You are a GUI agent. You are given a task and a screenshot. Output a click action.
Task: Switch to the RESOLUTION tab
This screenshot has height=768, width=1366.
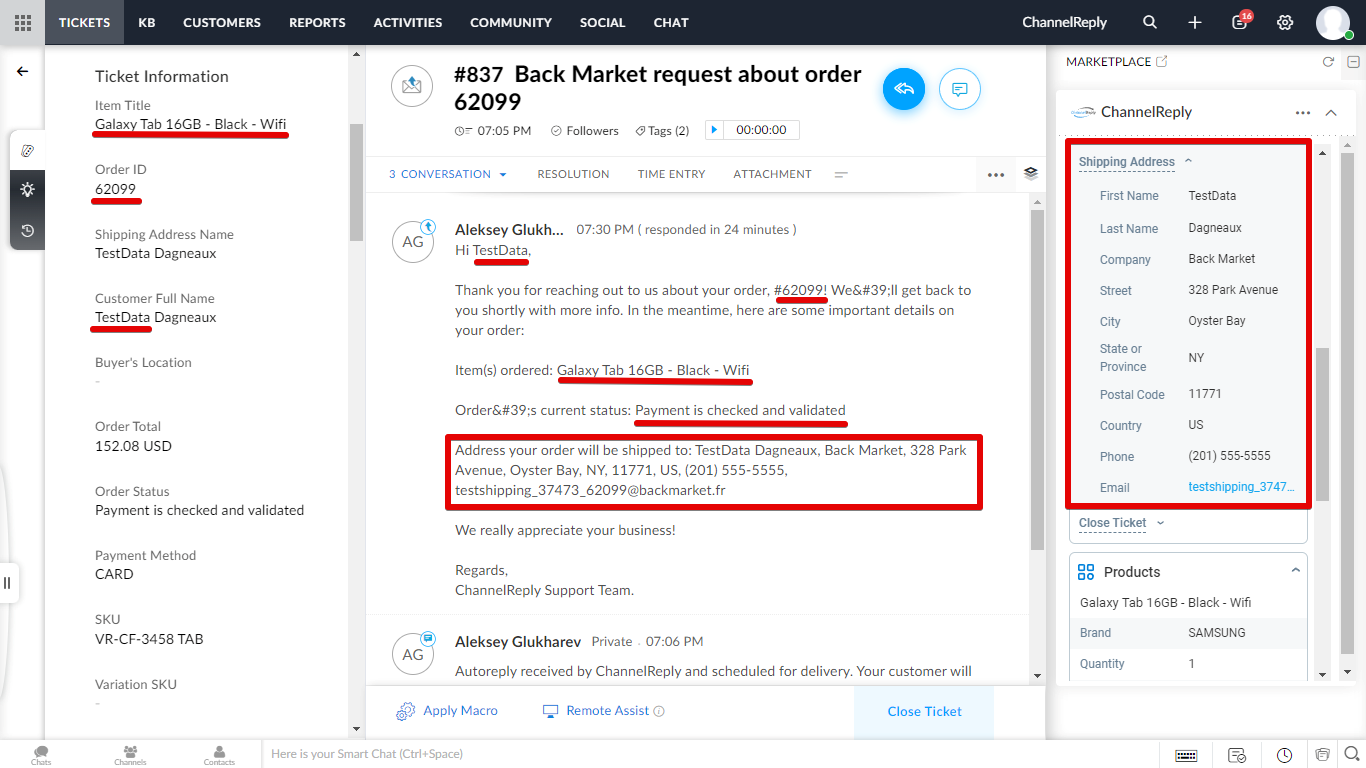(573, 174)
